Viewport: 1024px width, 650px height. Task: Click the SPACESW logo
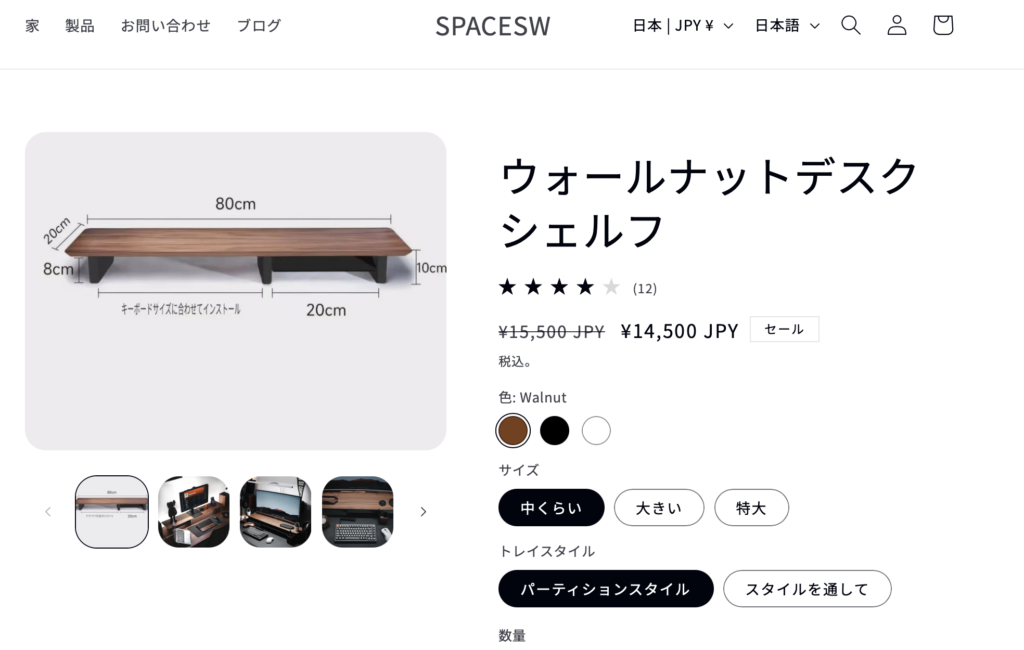tap(493, 26)
